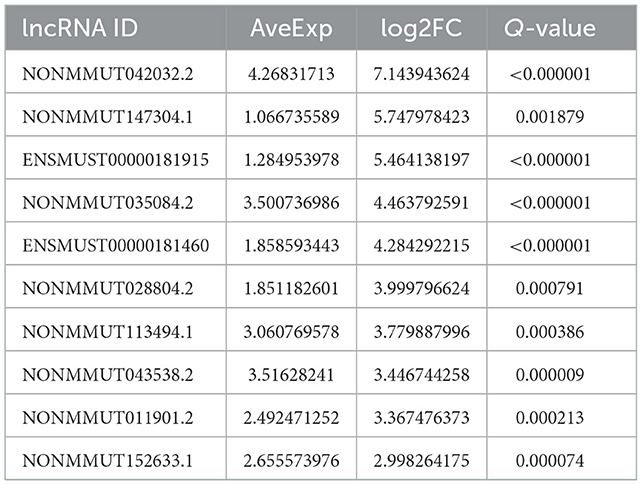Image resolution: width=642 pixels, height=485 pixels.
Task: Click AveExp value 1.066735589
Action: [x=291, y=117]
